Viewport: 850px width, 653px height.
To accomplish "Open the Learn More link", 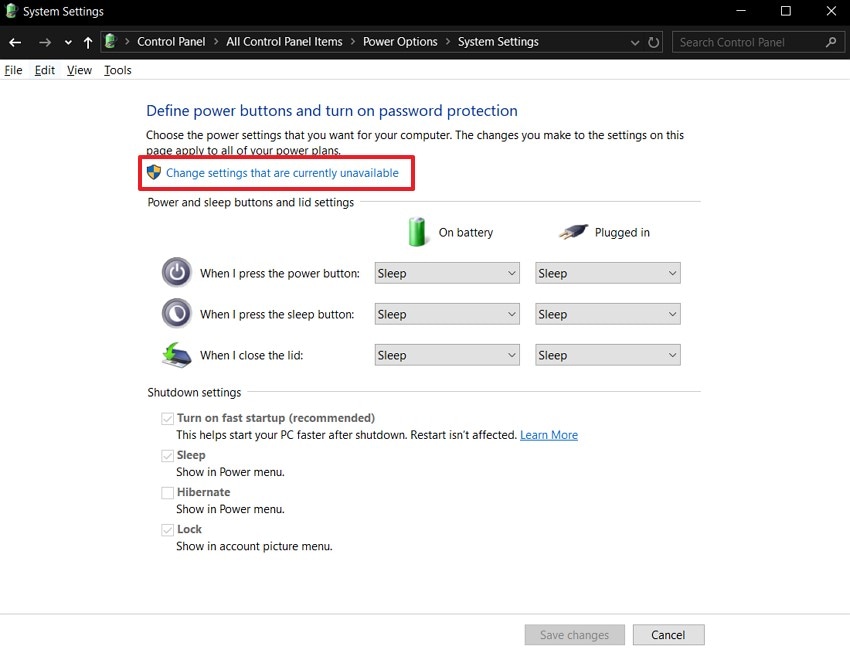I will coord(549,435).
